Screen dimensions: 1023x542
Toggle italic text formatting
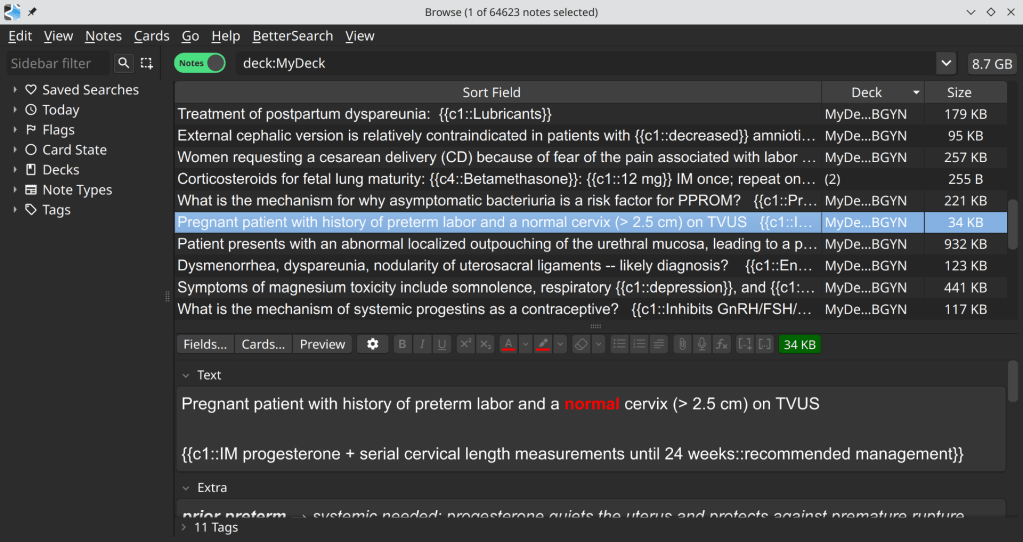pyautogui.click(x=422, y=344)
